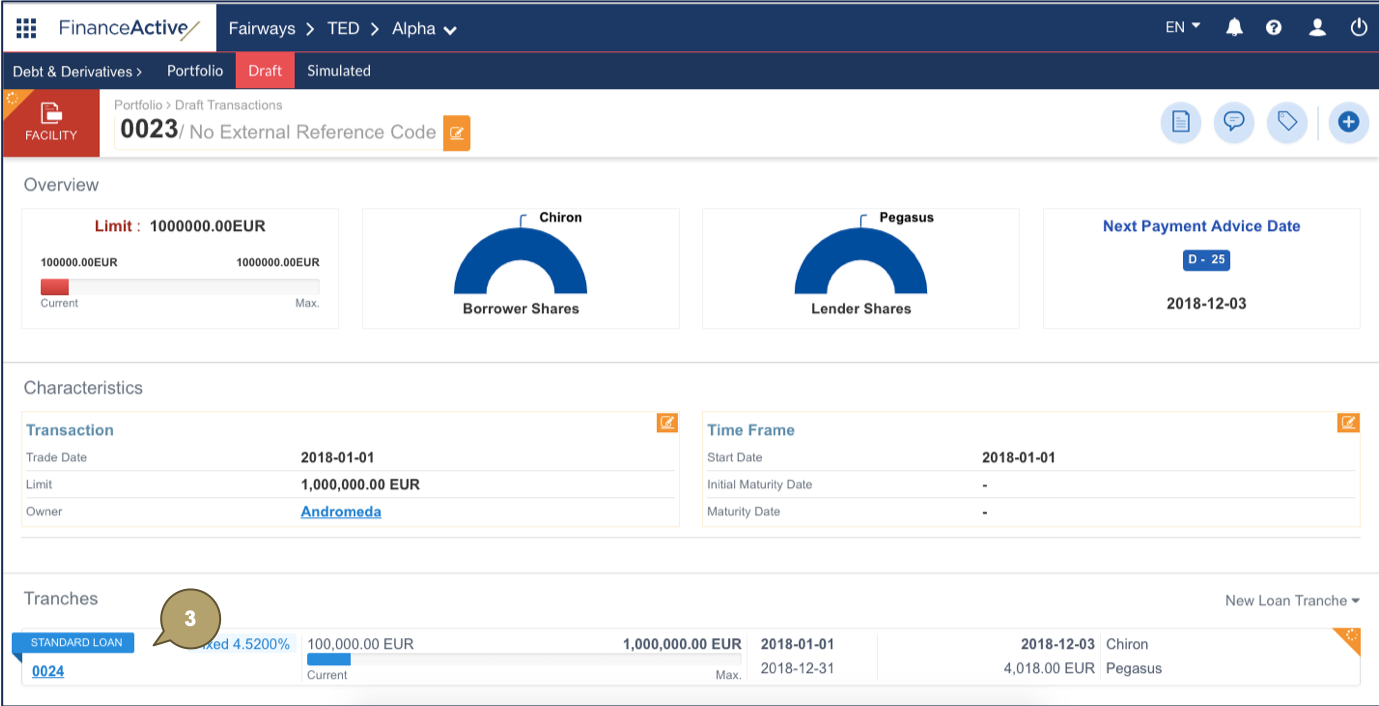Screen dimensions: 1379x706
Task: Expand the EN language dropdown
Action: (1183, 28)
